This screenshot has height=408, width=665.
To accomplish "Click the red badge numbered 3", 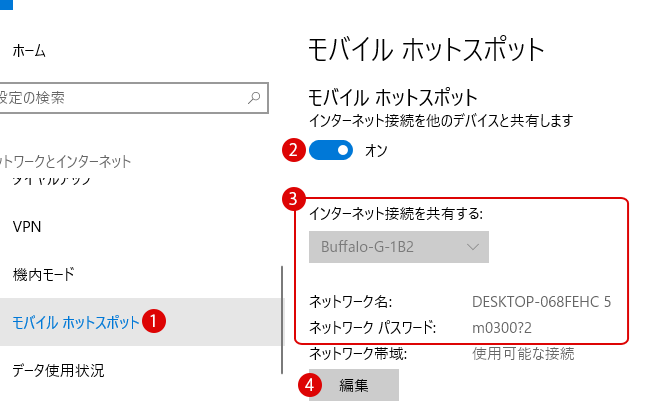I will [293, 198].
